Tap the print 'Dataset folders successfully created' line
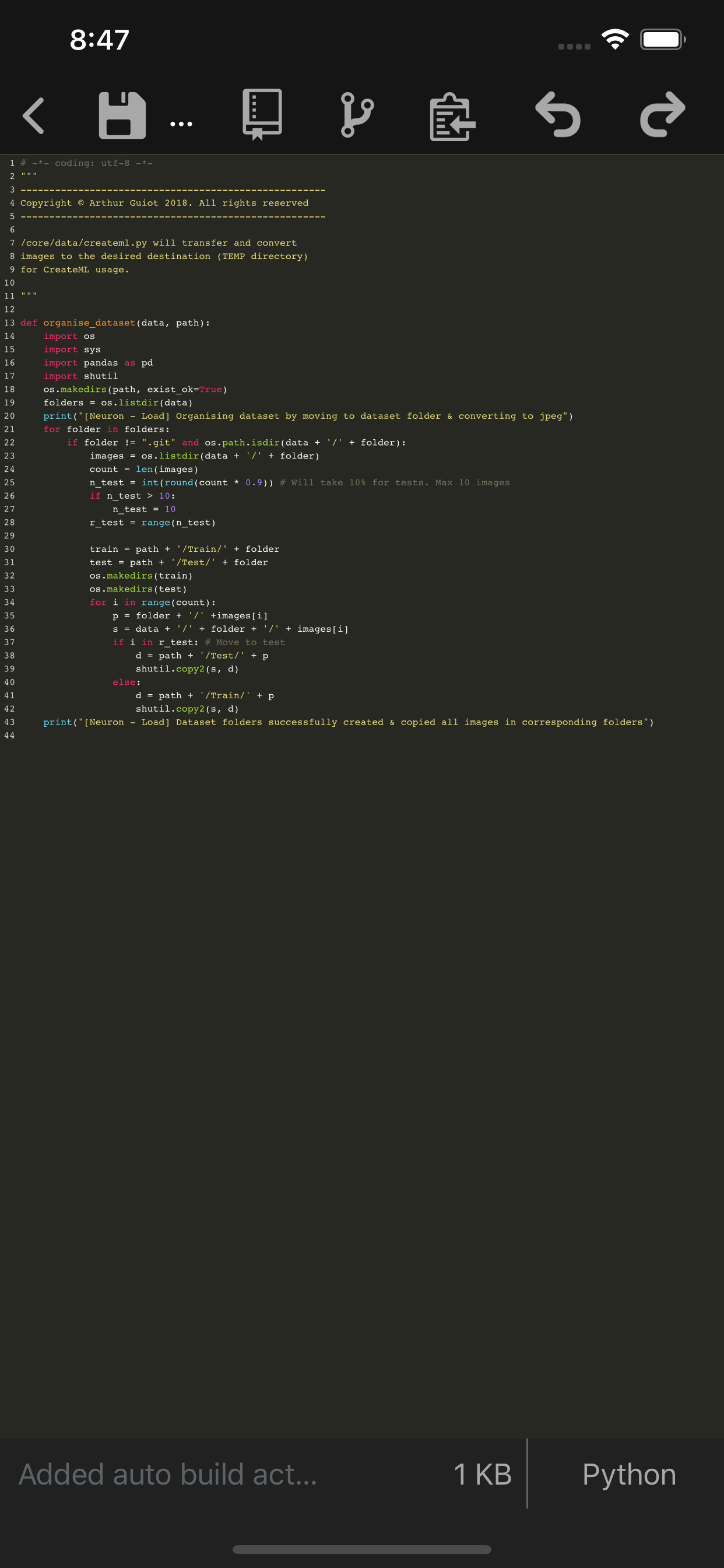Viewport: 724px width, 1568px height. coord(349,722)
